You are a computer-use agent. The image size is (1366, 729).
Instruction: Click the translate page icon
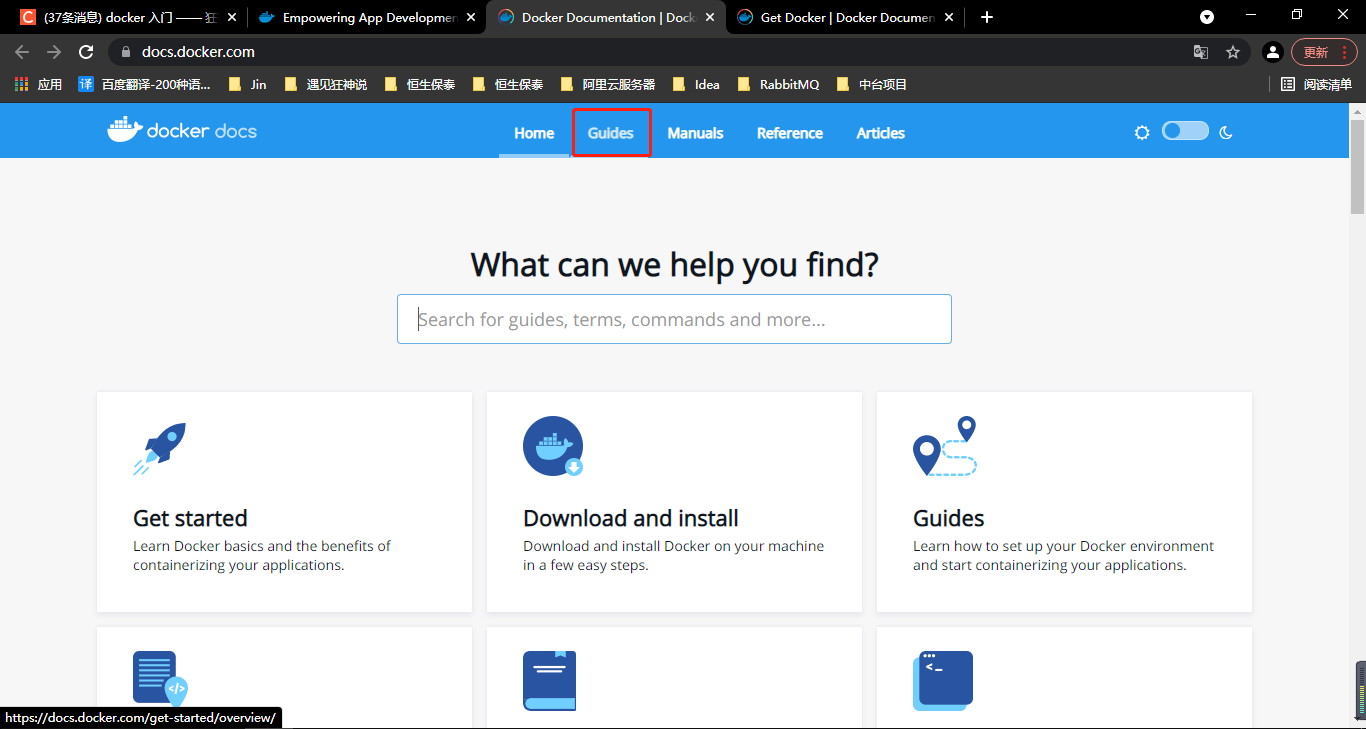(1201, 52)
